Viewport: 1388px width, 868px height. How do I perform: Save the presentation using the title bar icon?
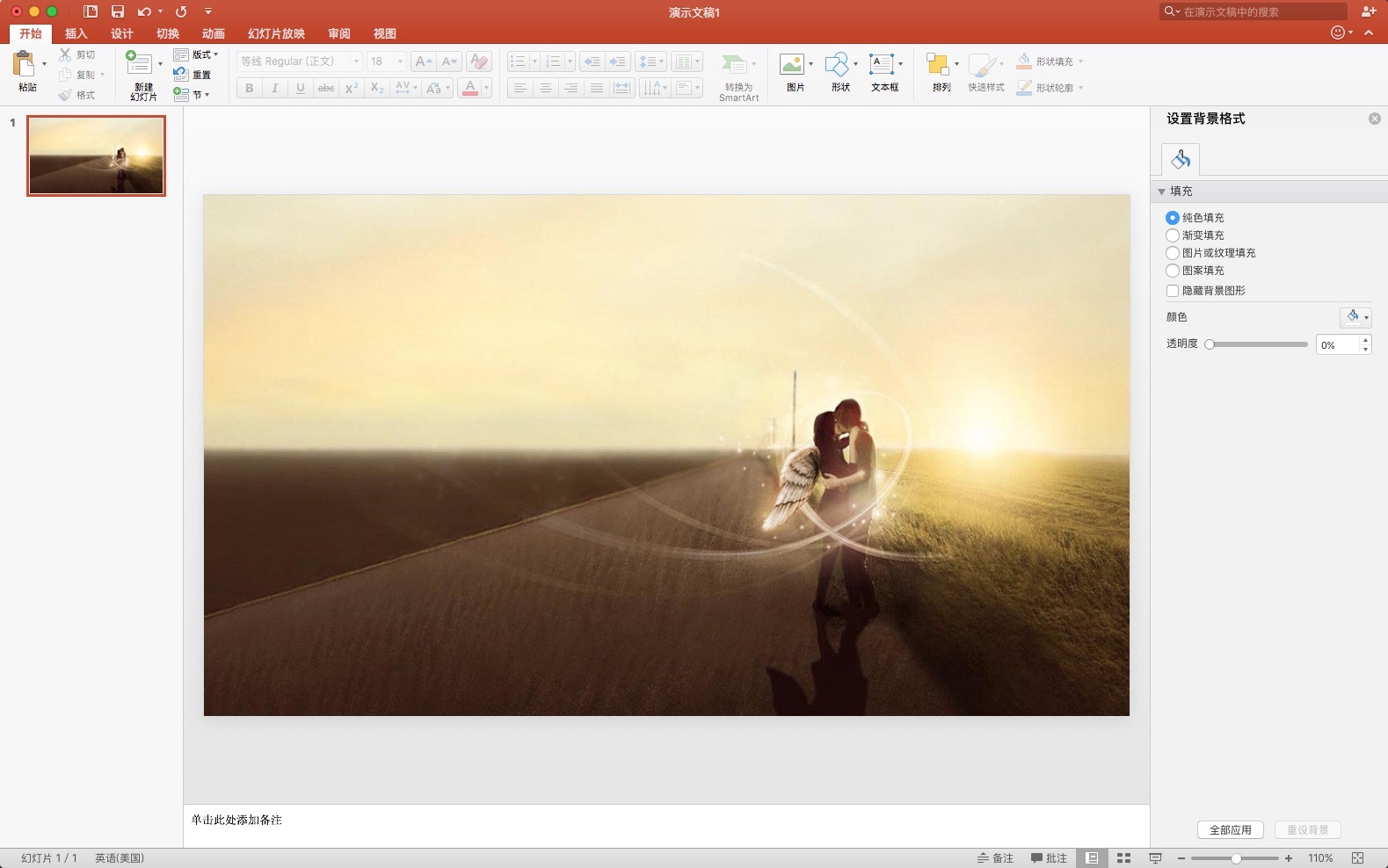[x=118, y=11]
